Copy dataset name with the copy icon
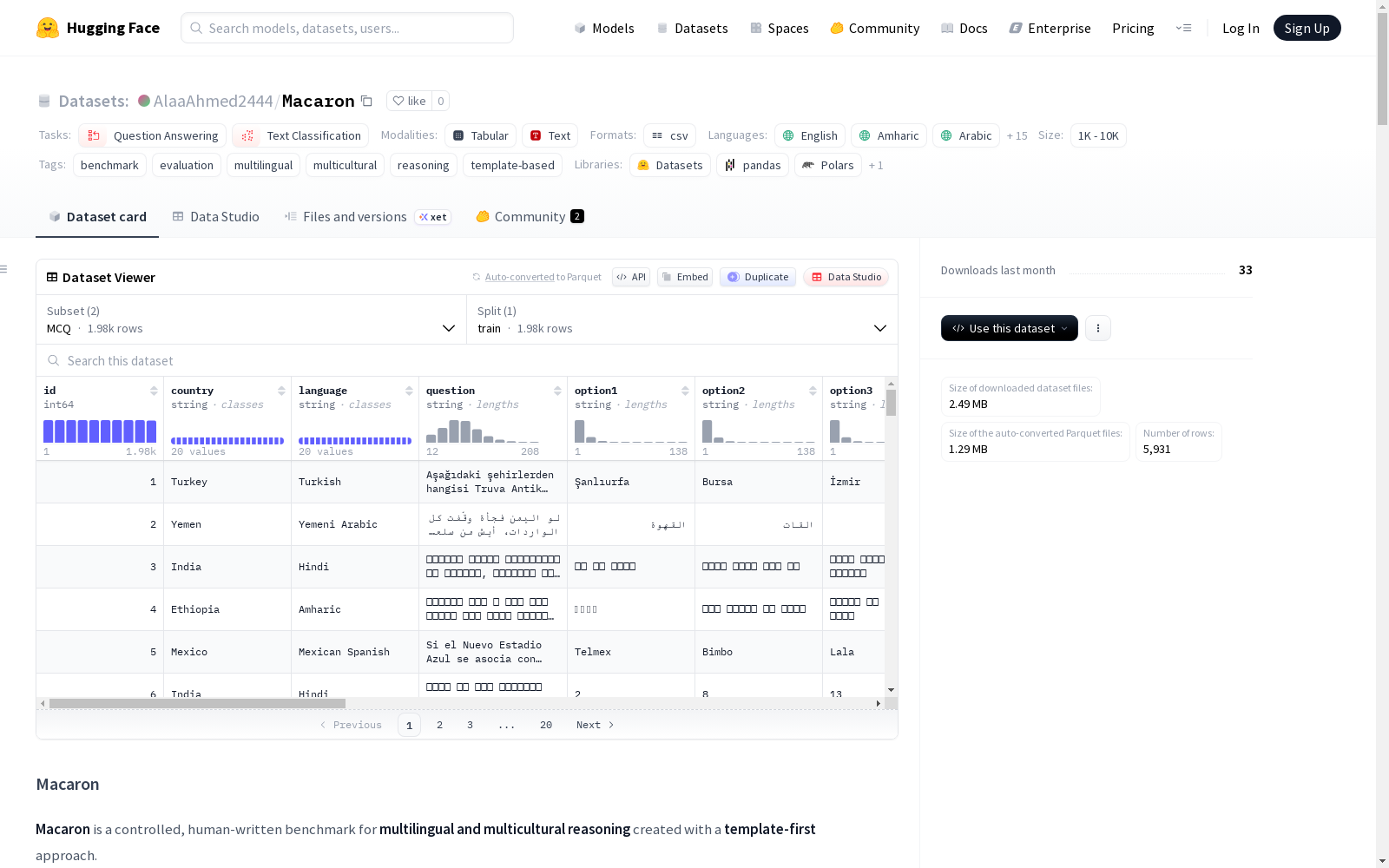The image size is (1389, 868). coord(367,101)
